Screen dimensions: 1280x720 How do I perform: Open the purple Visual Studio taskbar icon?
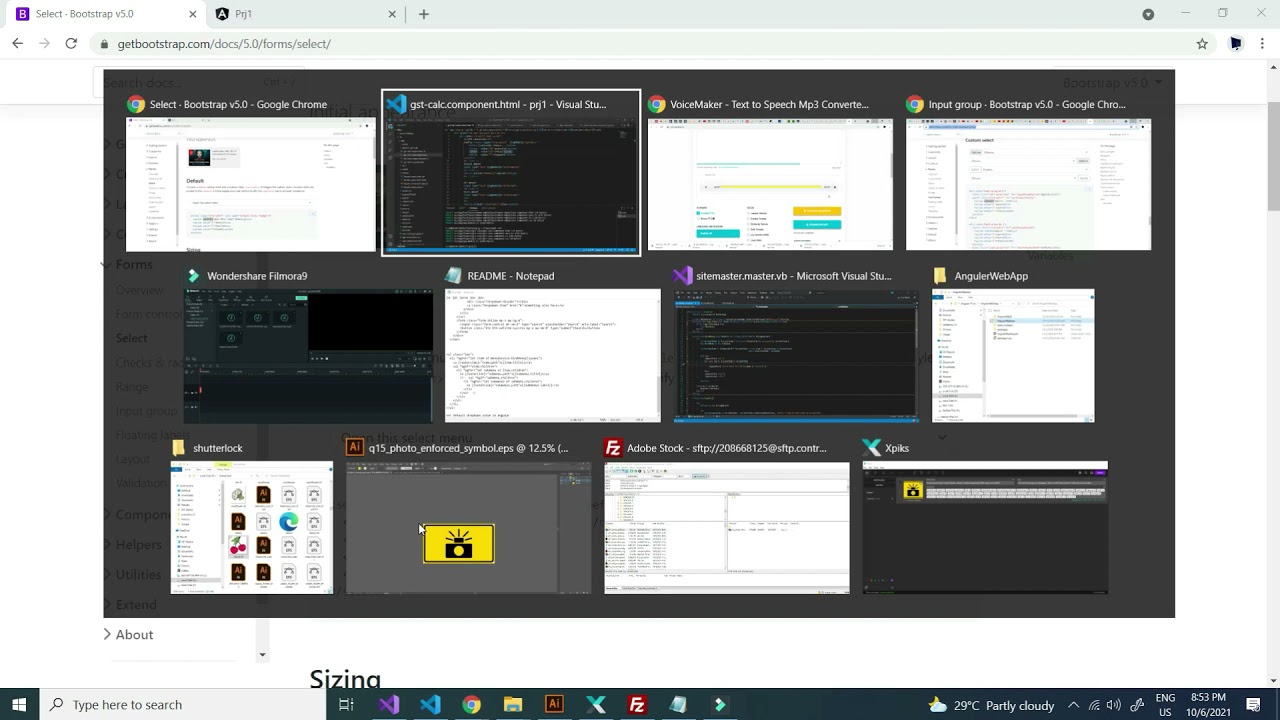click(389, 705)
